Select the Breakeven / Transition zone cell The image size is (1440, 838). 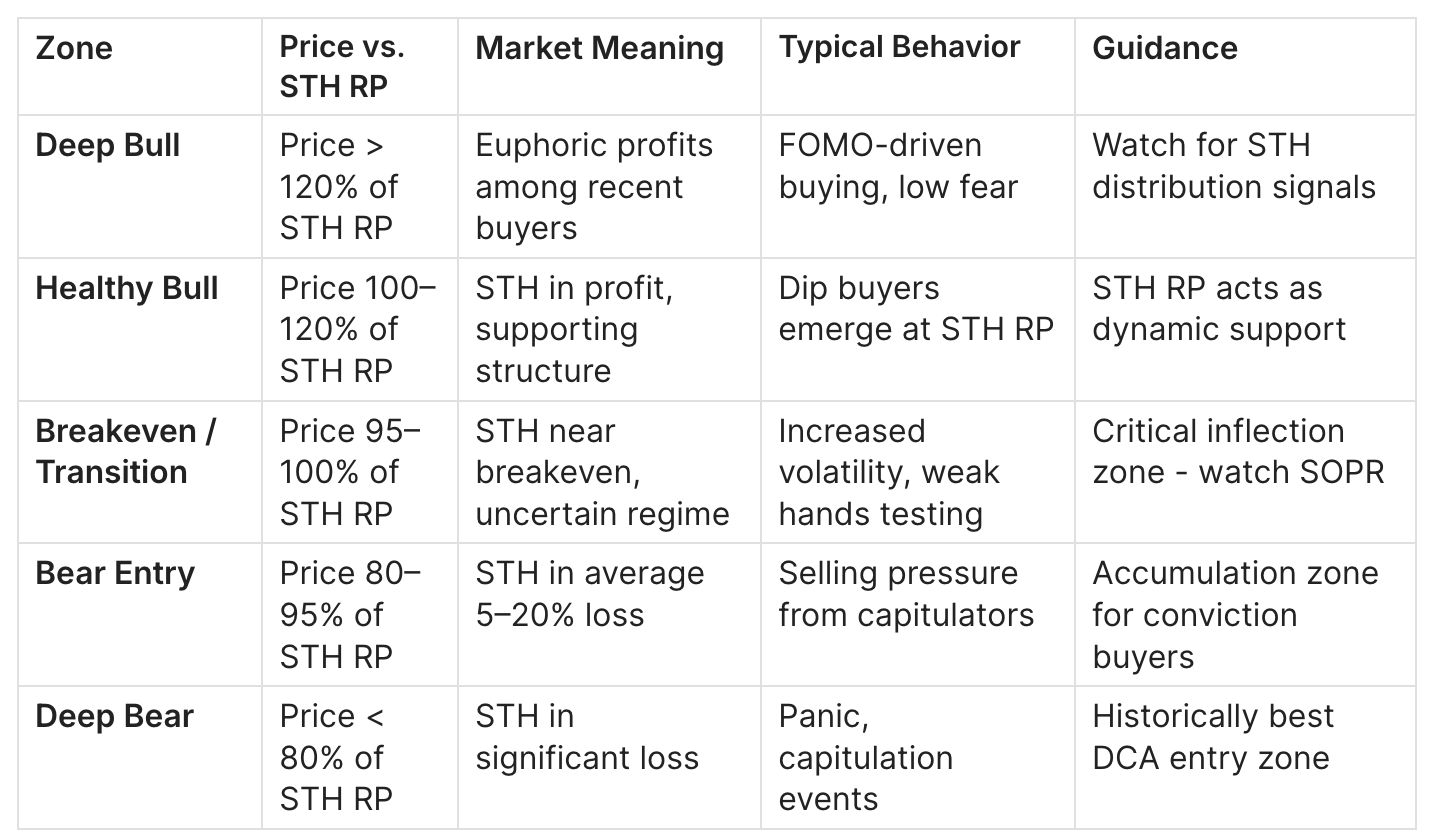click(x=126, y=451)
